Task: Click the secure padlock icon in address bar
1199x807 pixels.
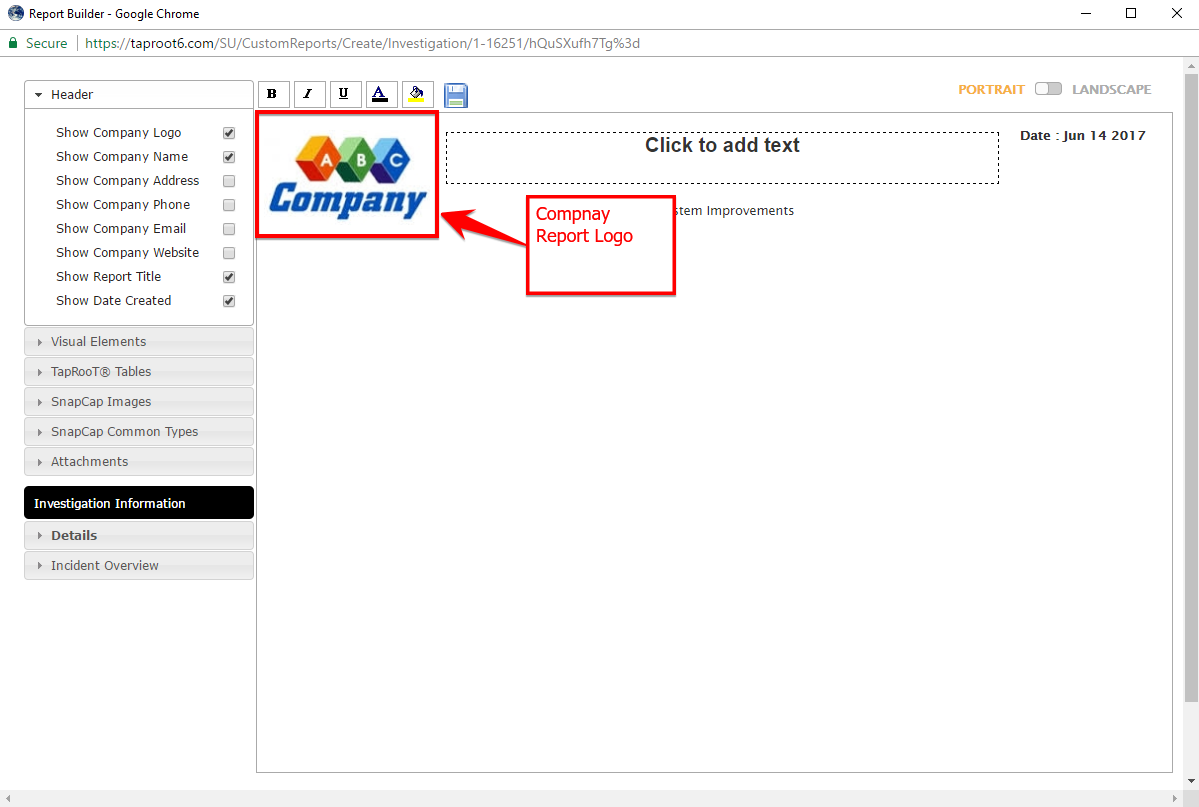Action: pos(13,43)
